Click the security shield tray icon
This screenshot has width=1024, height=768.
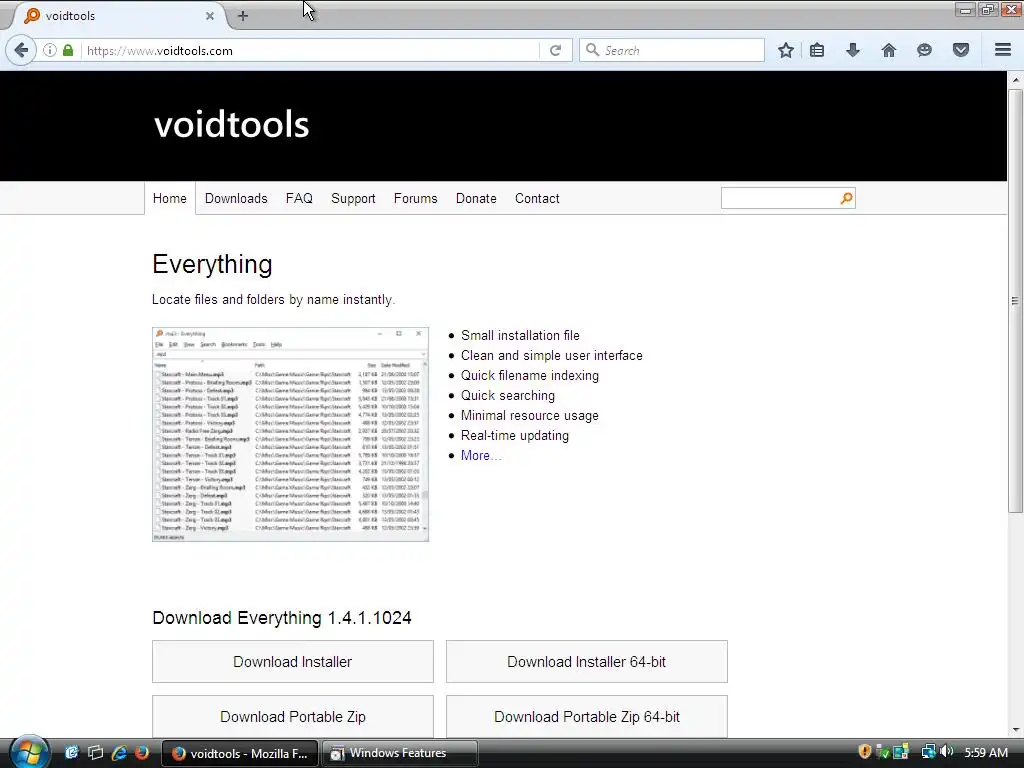pyautogui.click(x=865, y=752)
